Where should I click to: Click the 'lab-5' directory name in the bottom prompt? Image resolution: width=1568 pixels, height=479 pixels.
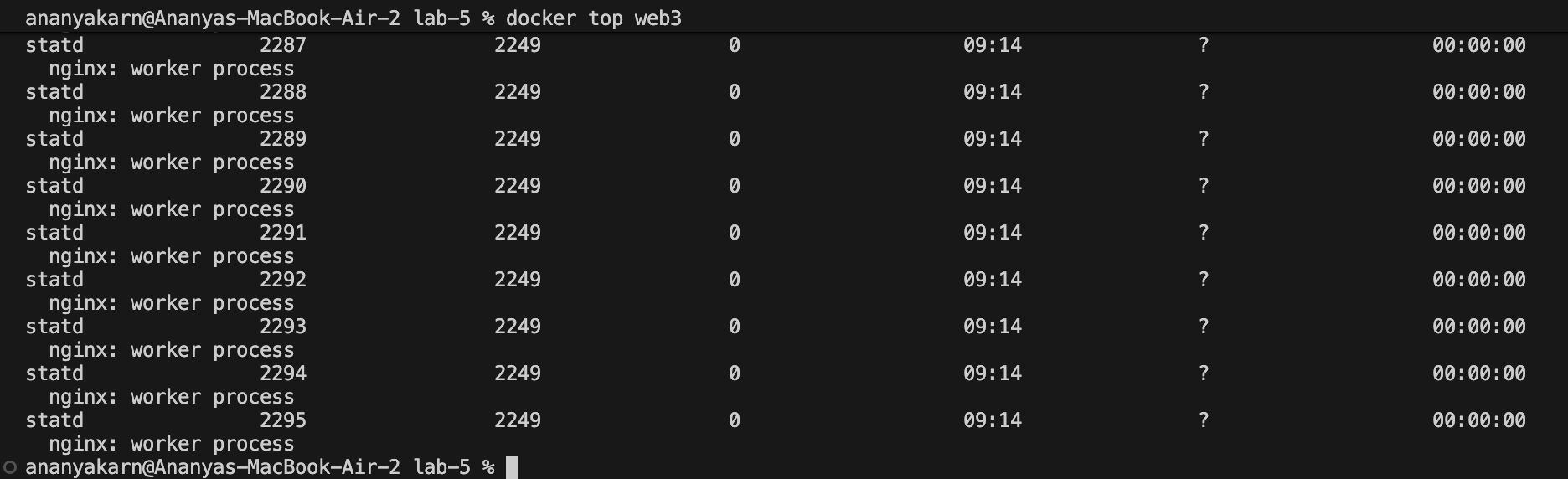[x=441, y=467]
